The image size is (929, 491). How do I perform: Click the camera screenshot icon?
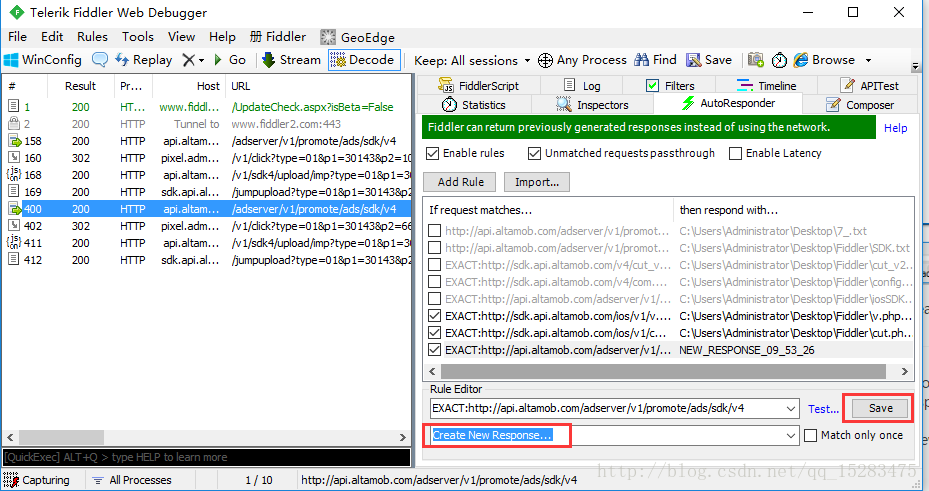[755, 60]
